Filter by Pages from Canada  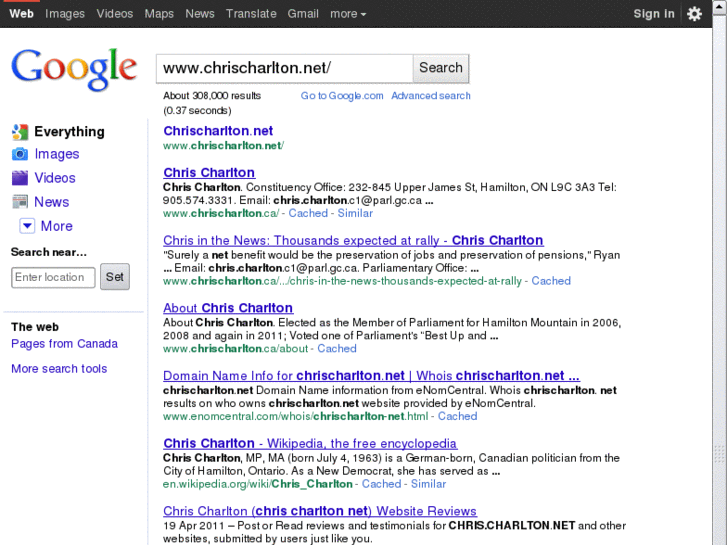[64, 344]
